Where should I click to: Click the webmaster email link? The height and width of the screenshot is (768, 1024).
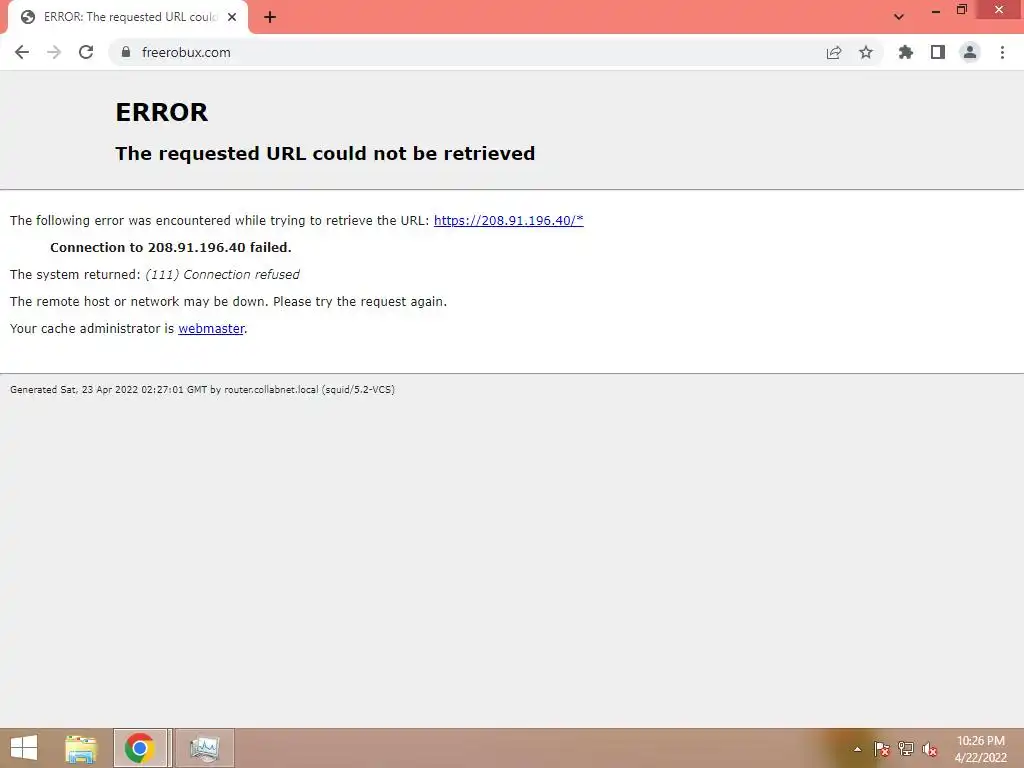(211, 328)
